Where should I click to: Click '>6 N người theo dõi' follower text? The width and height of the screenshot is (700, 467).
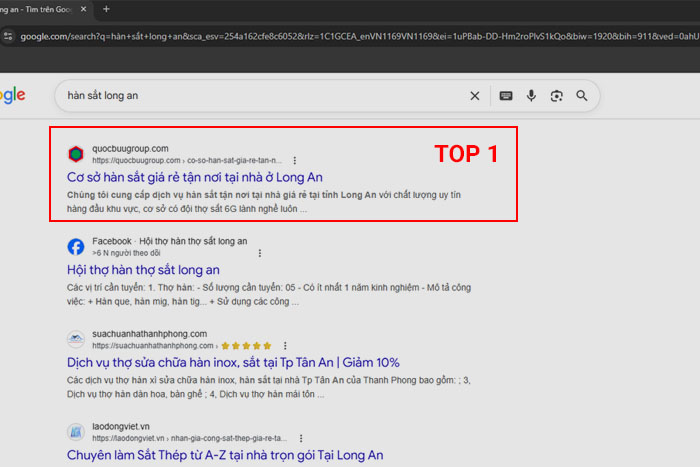coord(126,253)
